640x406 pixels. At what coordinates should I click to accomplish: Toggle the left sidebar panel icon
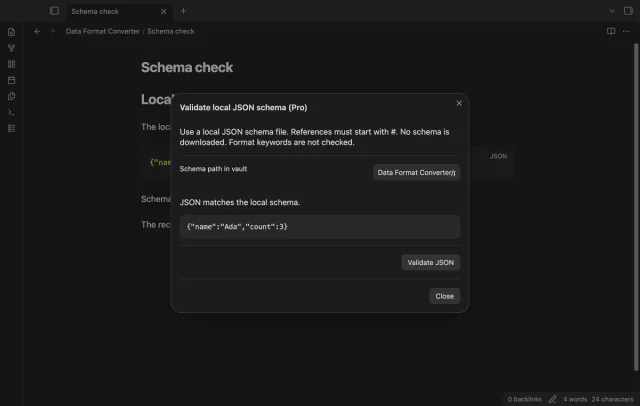(x=54, y=11)
